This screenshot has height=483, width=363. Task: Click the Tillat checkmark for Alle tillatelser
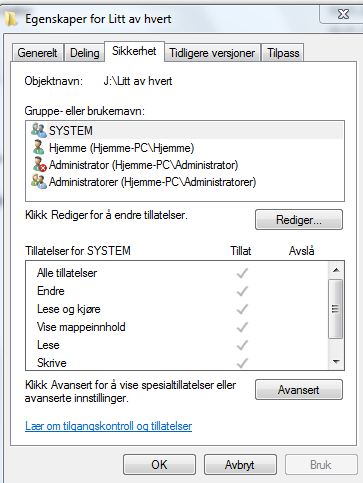click(x=242, y=273)
